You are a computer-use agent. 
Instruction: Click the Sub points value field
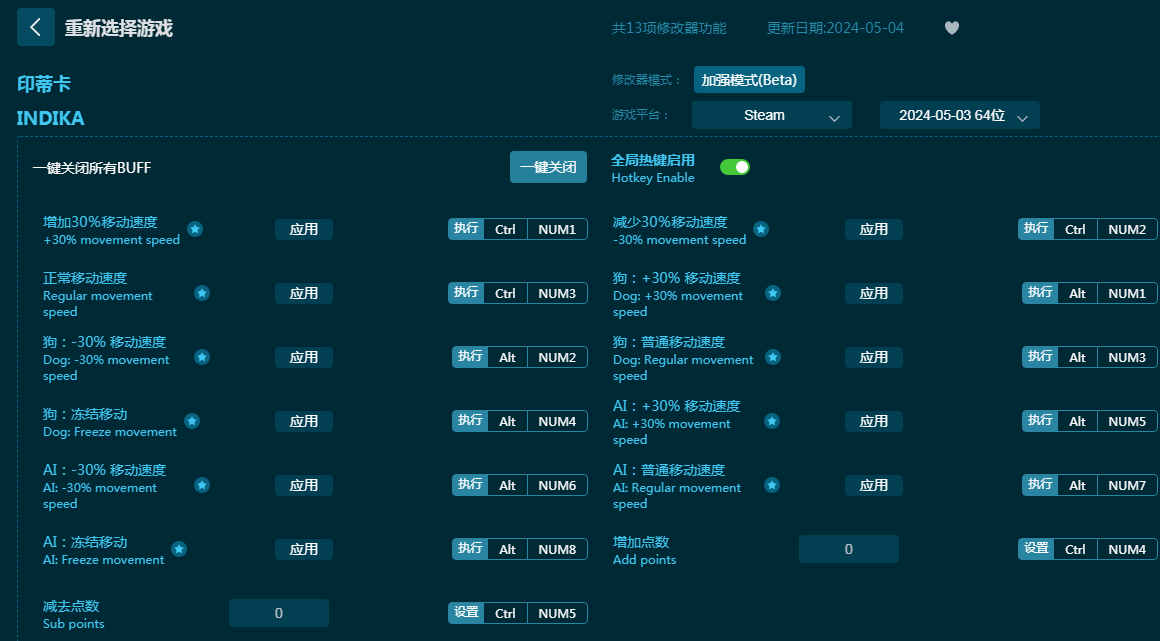[x=279, y=613]
